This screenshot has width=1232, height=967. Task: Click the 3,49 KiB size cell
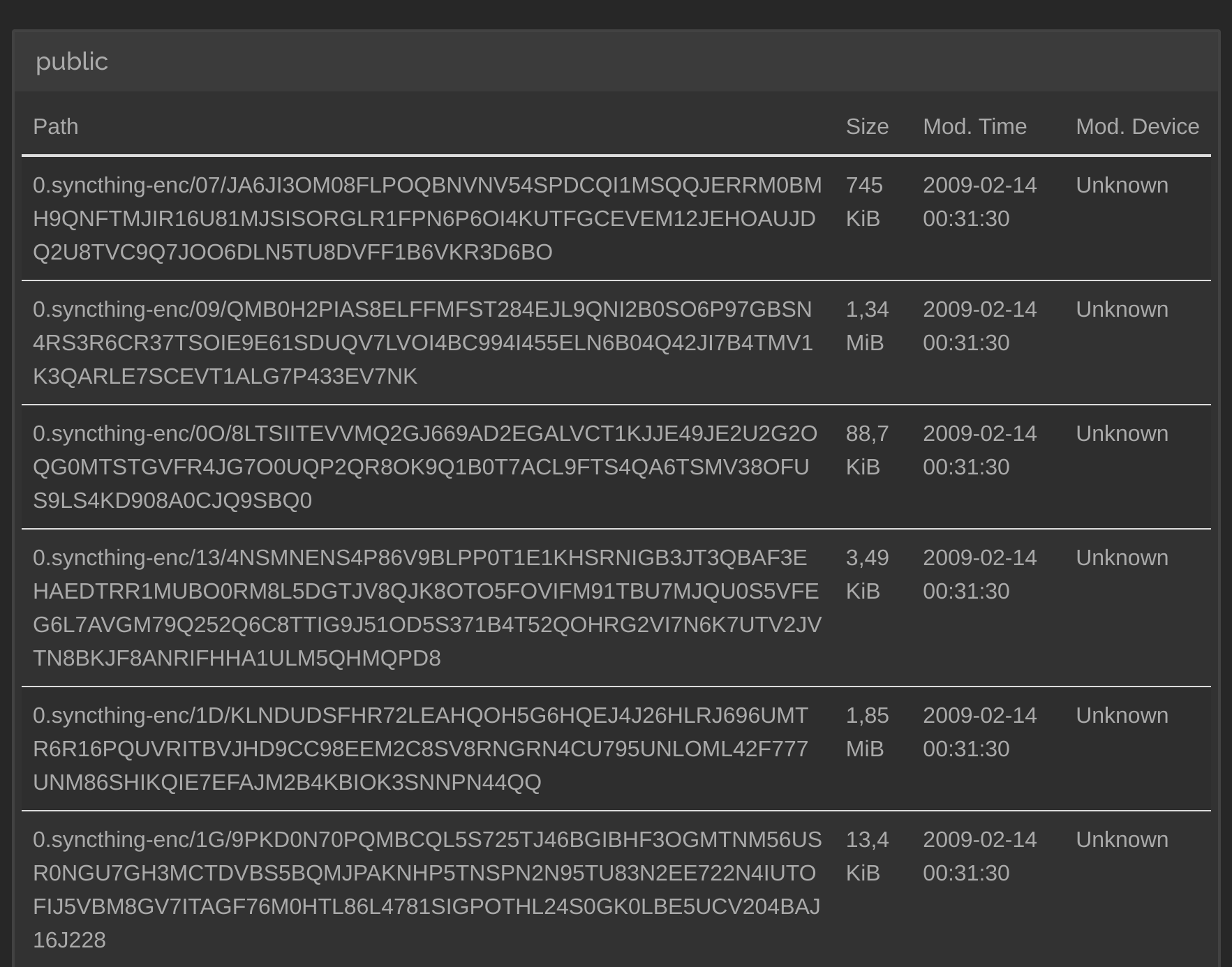pos(867,574)
